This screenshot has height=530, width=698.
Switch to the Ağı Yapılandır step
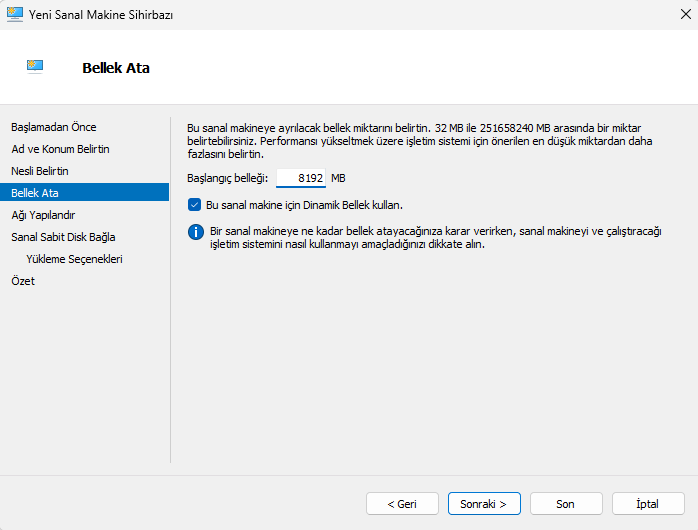click(43, 215)
